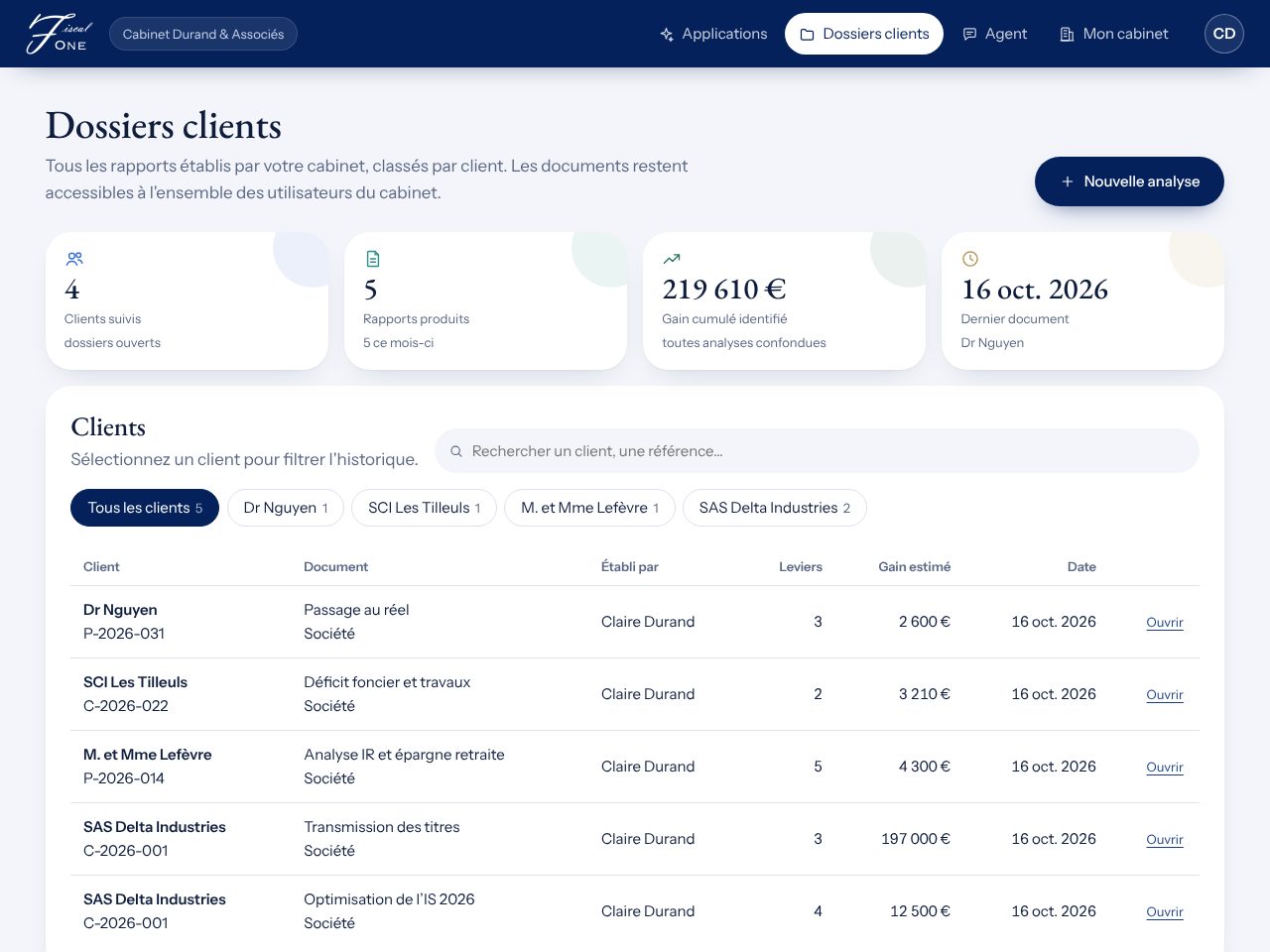
Task: Click the document icon on Rapports produits card
Action: (x=373, y=259)
